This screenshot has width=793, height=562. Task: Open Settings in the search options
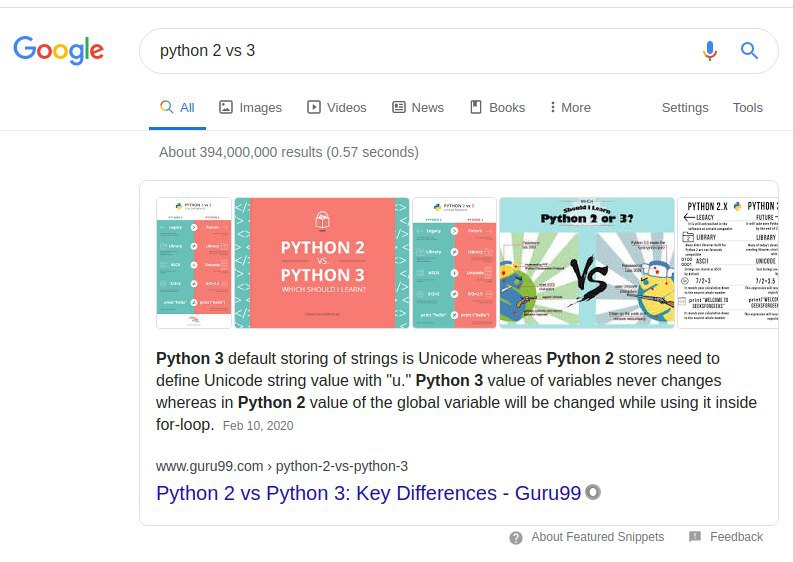point(685,107)
